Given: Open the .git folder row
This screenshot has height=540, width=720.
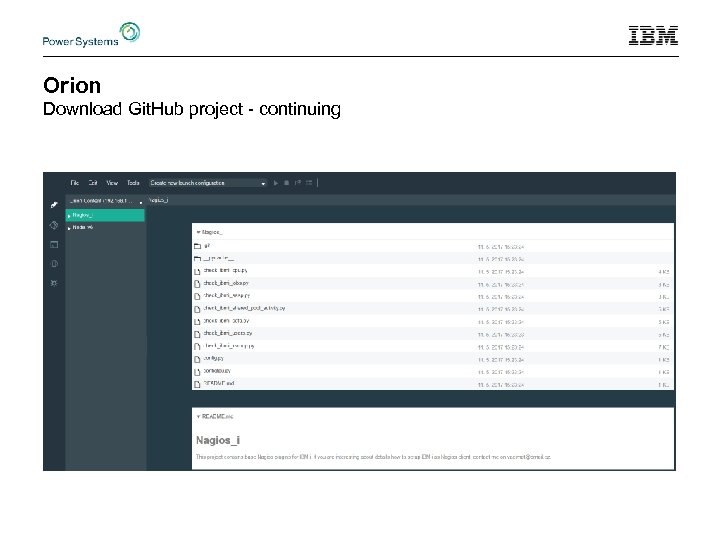Looking at the screenshot, I should 433,246.
